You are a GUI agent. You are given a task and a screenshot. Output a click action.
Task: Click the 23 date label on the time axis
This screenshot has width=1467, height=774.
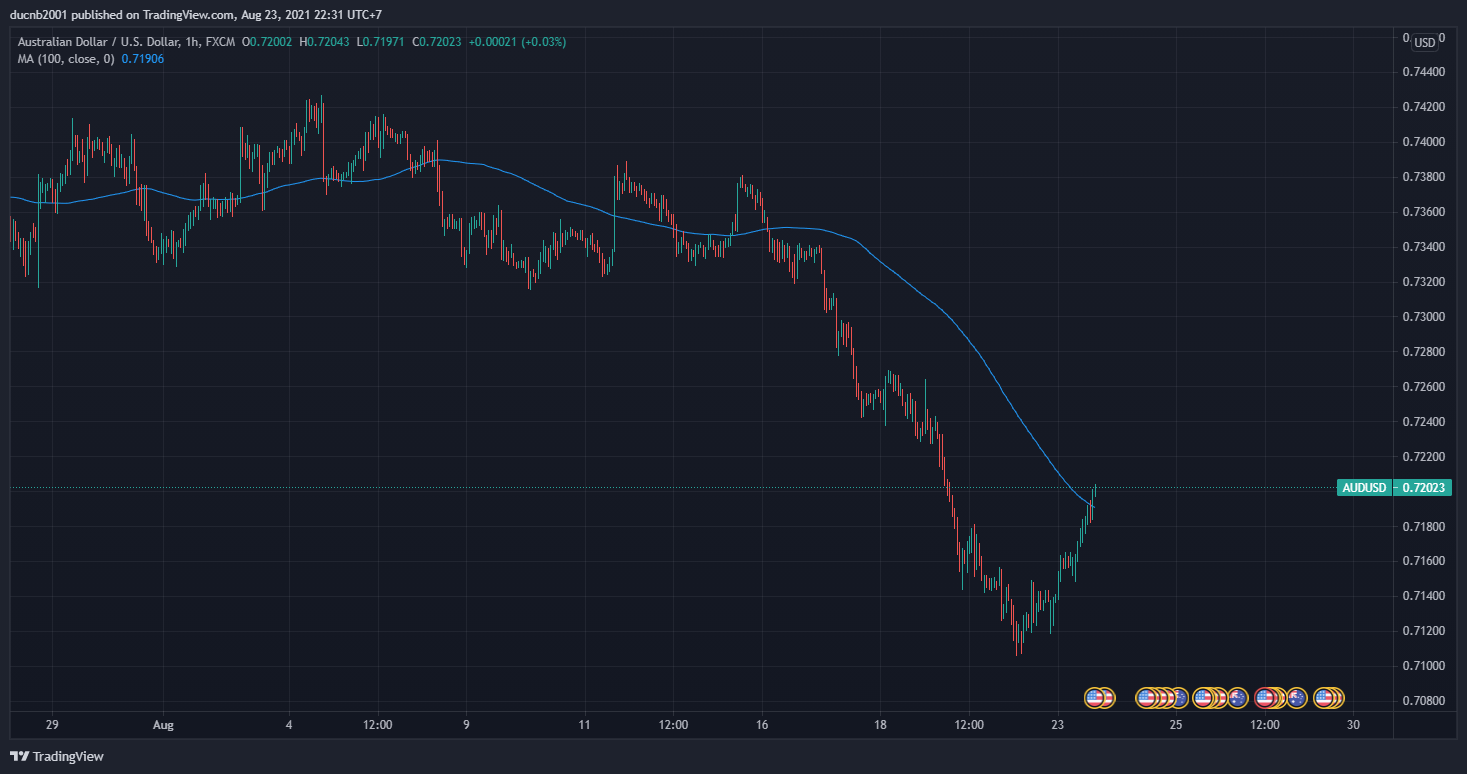[x=1058, y=725]
